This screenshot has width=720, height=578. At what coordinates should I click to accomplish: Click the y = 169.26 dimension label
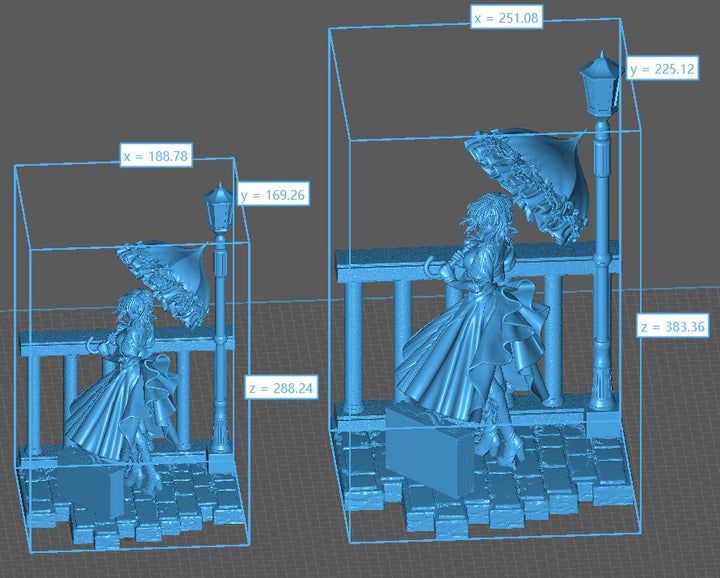coord(272,195)
